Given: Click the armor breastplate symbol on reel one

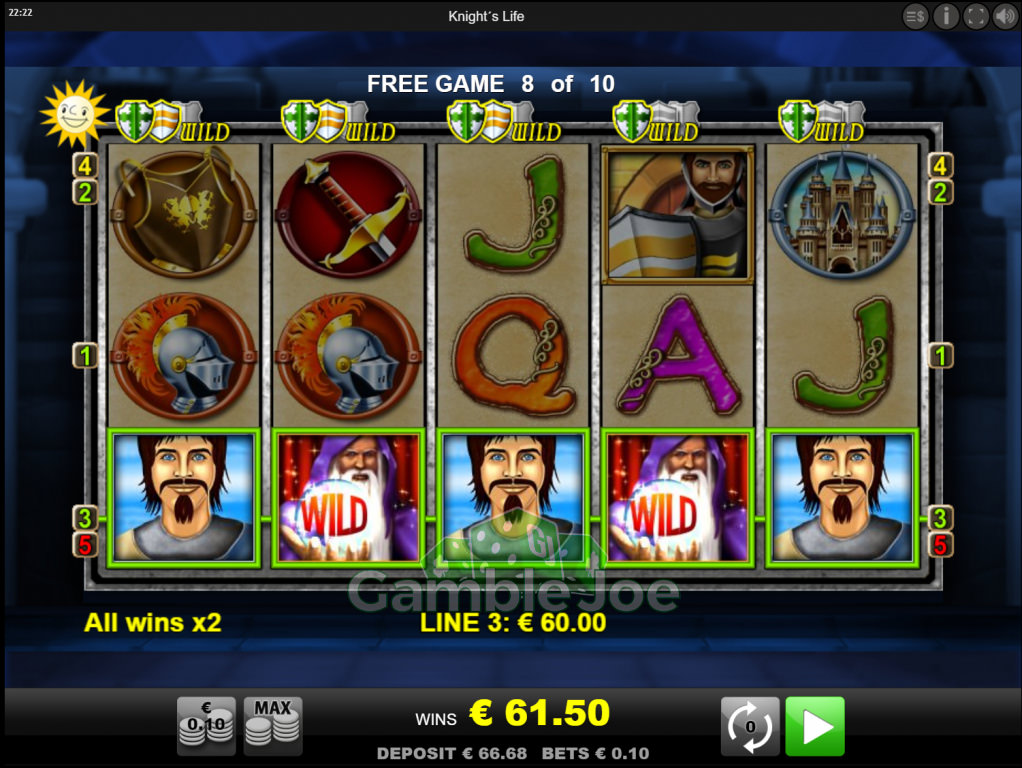Looking at the screenshot, I should pyautogui.click(x=183, y=213).
